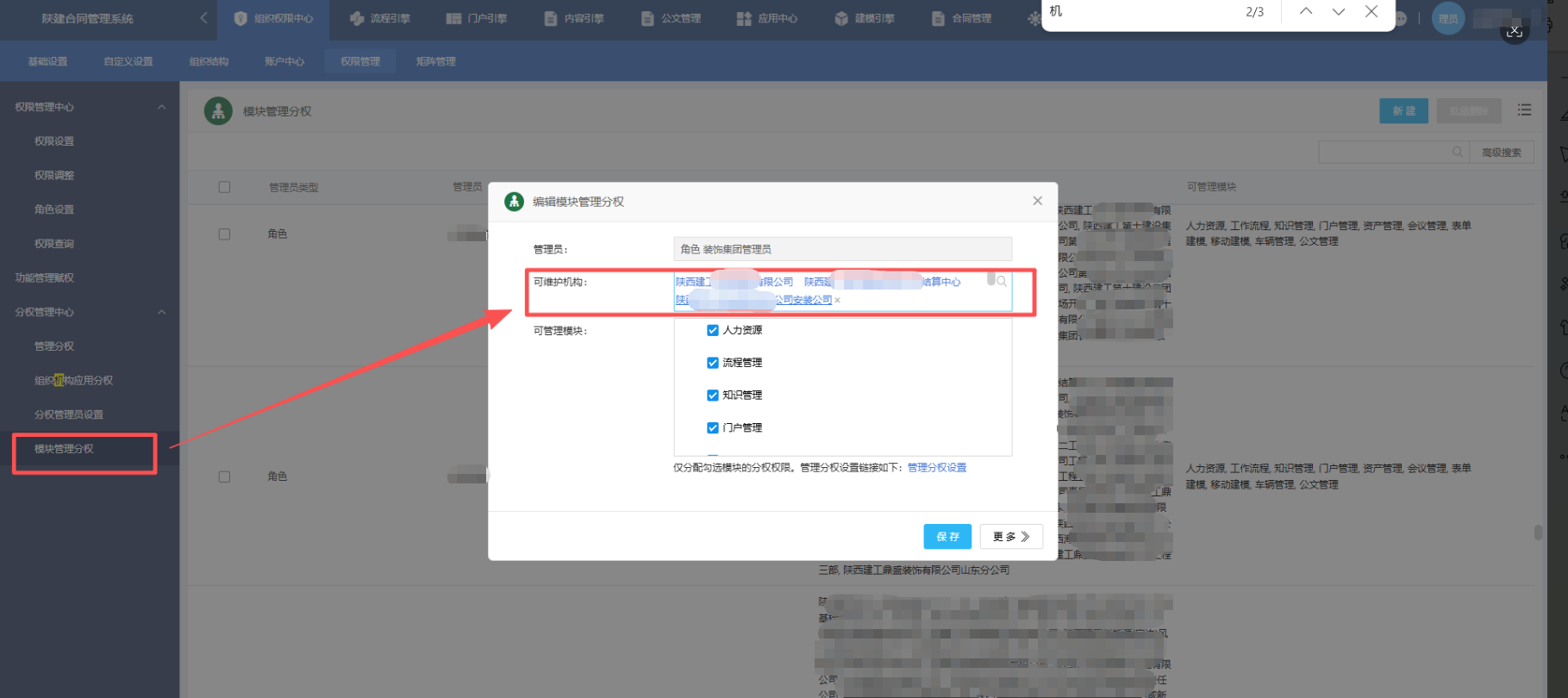Uncheck the 人力资源 module checkbox

pyautogui.click(x=713, y=330)
